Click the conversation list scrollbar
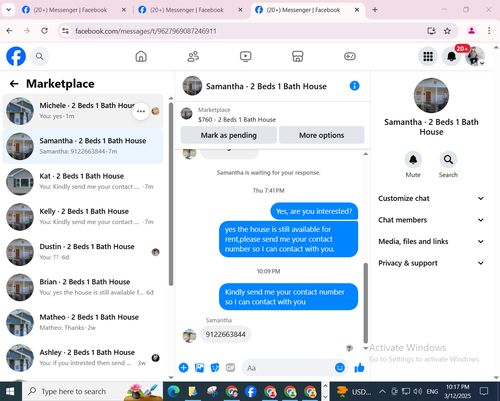Image resolution: width=500 pixels, height=401 pixels. (x=171, y=194)
